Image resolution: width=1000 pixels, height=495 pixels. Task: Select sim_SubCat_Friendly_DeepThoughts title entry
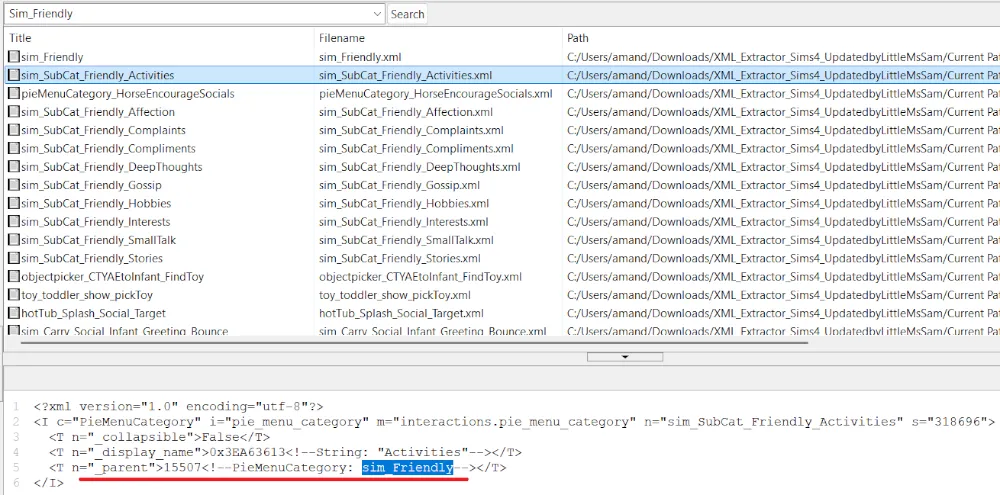112,167
